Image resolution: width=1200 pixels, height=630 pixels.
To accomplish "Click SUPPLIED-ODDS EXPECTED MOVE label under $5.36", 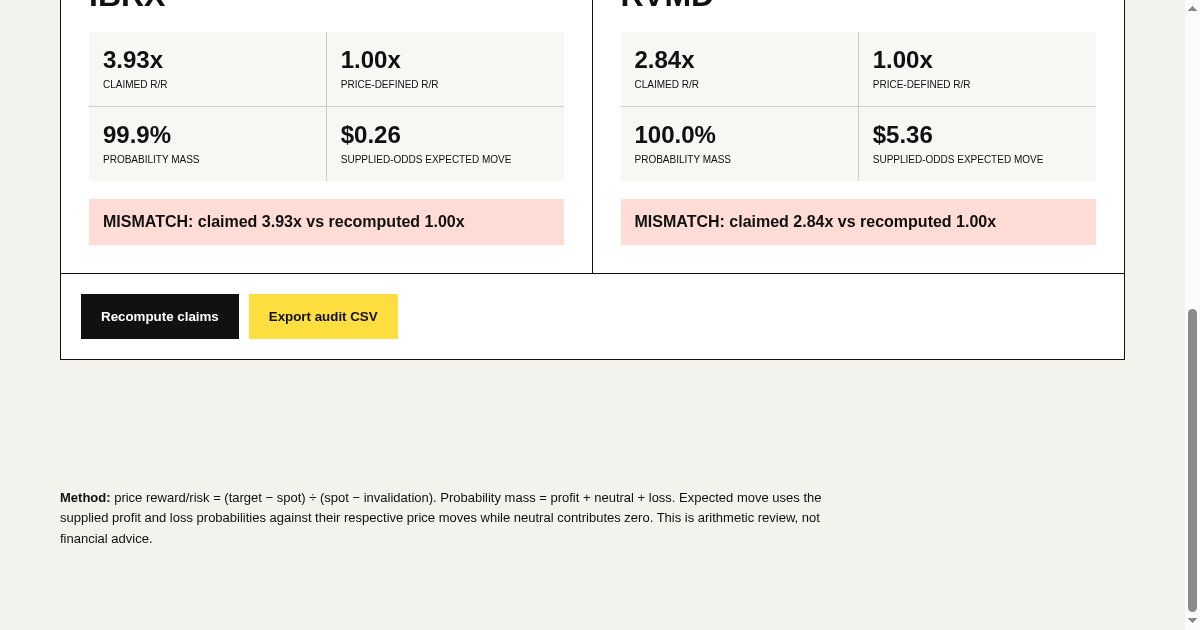I will [x=958, y=160].
